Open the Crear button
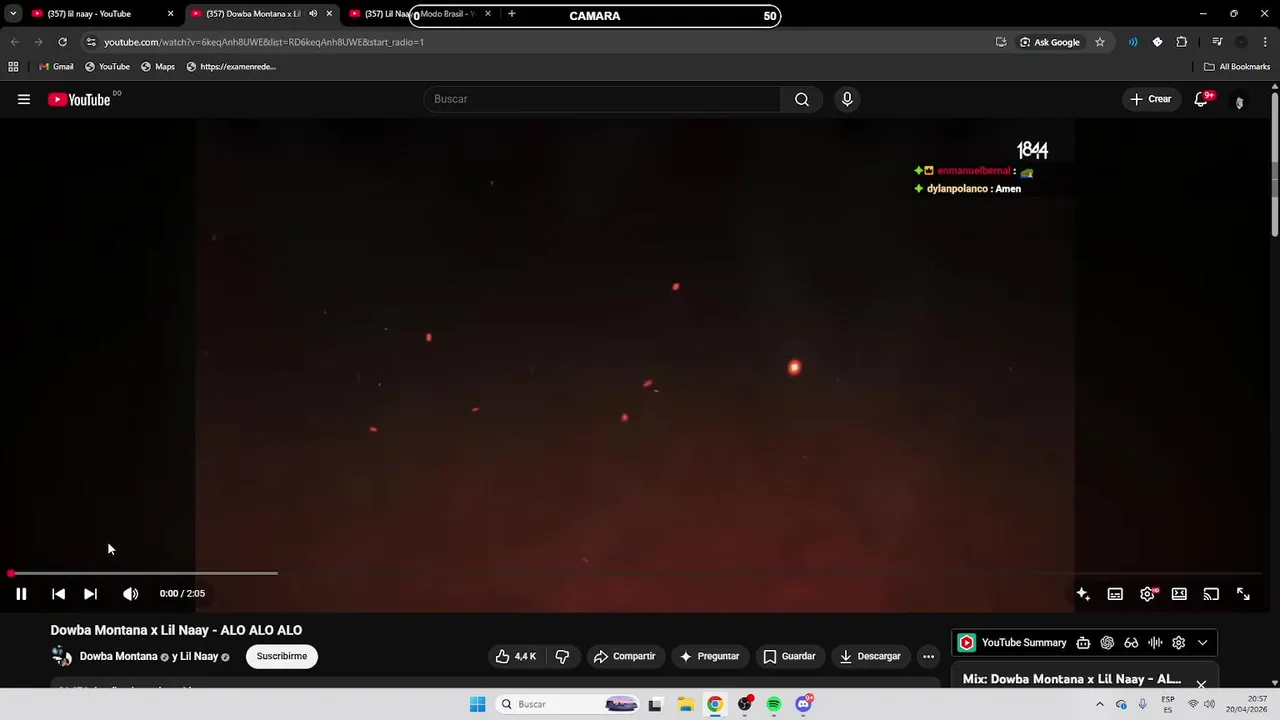The image size is (1280, 720). (1151, 99)
